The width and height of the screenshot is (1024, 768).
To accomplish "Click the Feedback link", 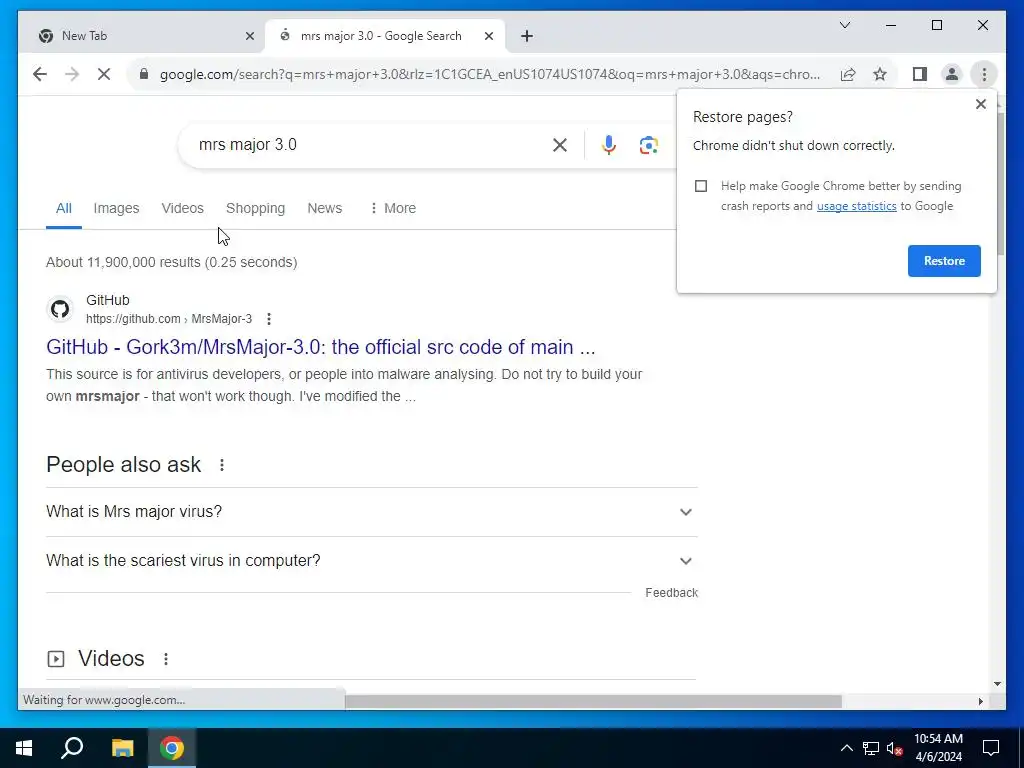I will coord(671,593).
